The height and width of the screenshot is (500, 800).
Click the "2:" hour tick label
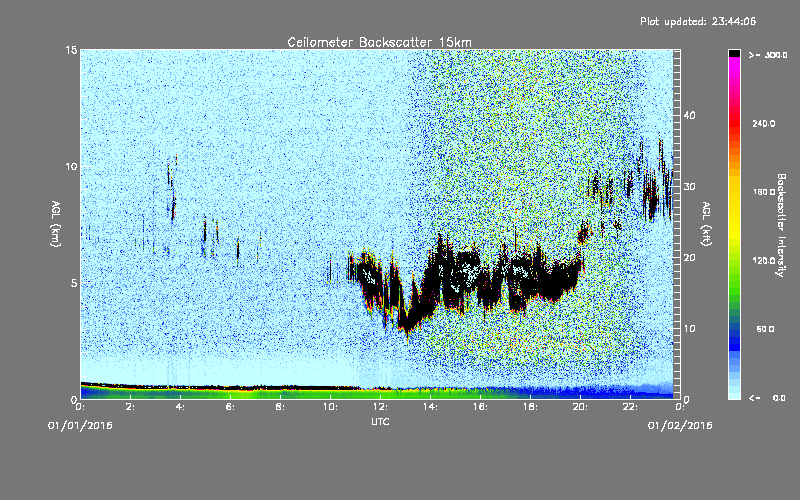tap(131, 407)
